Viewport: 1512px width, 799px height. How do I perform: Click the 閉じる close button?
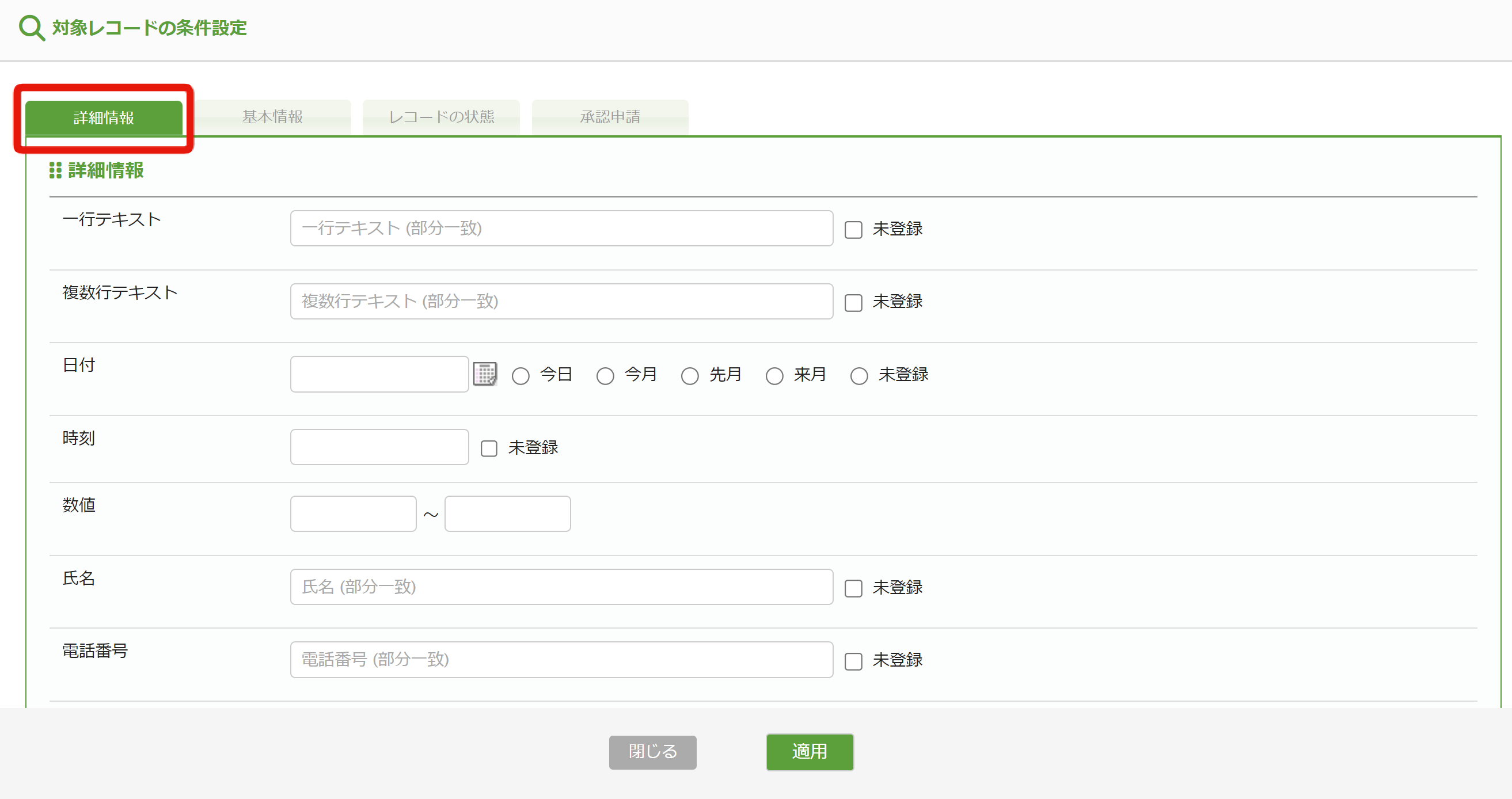pyautogui.click(x=652, y=752)
